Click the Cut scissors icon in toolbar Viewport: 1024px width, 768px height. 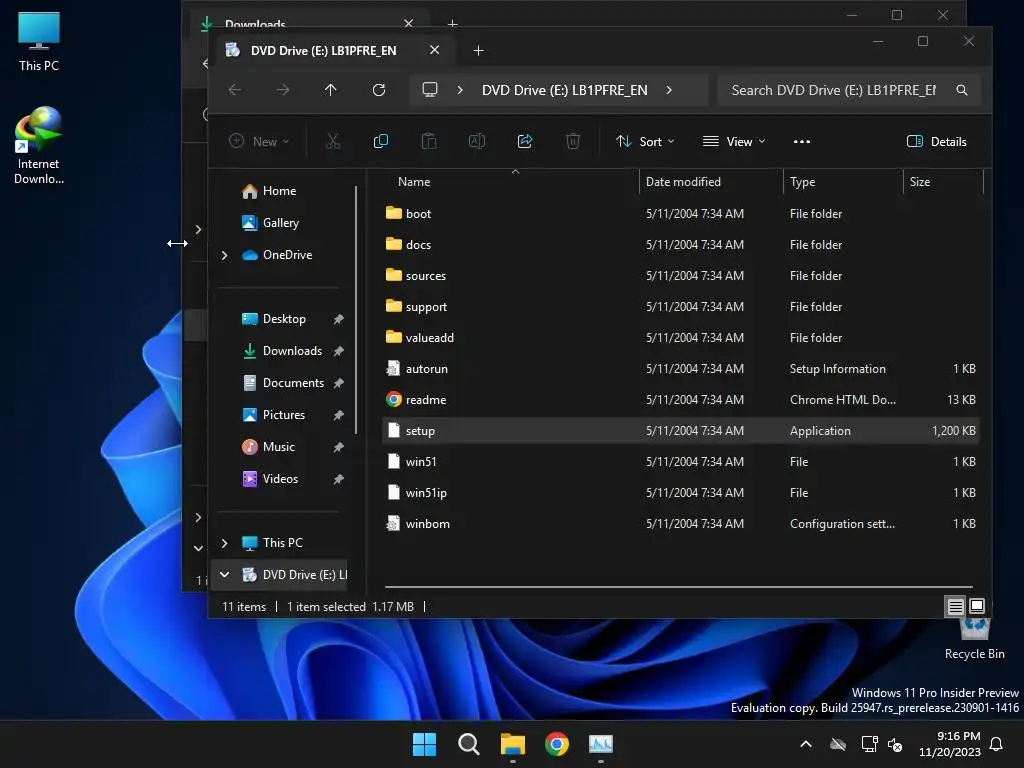(x=333, y=141)
